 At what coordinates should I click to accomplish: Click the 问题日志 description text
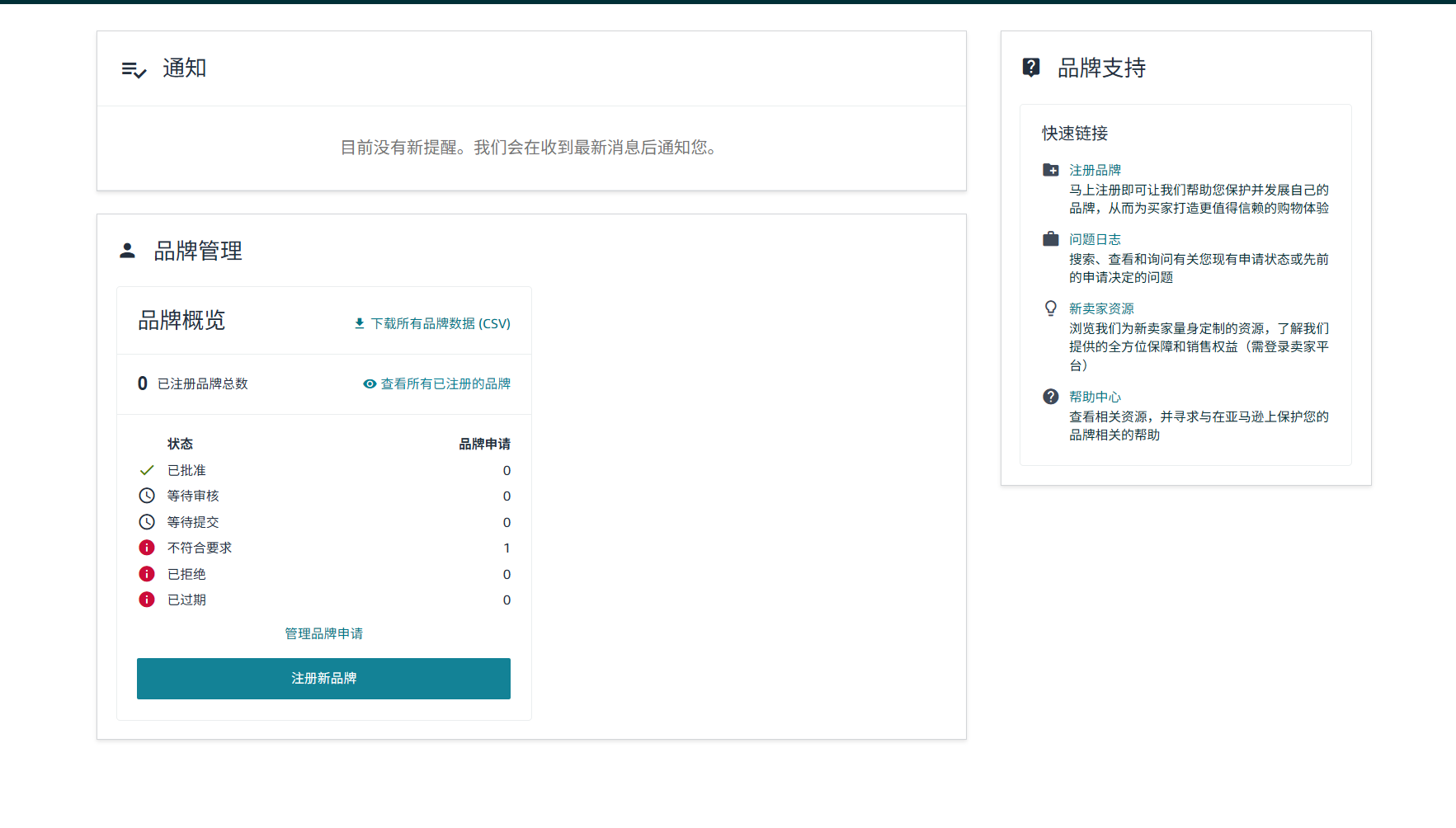pos(1199,268)
